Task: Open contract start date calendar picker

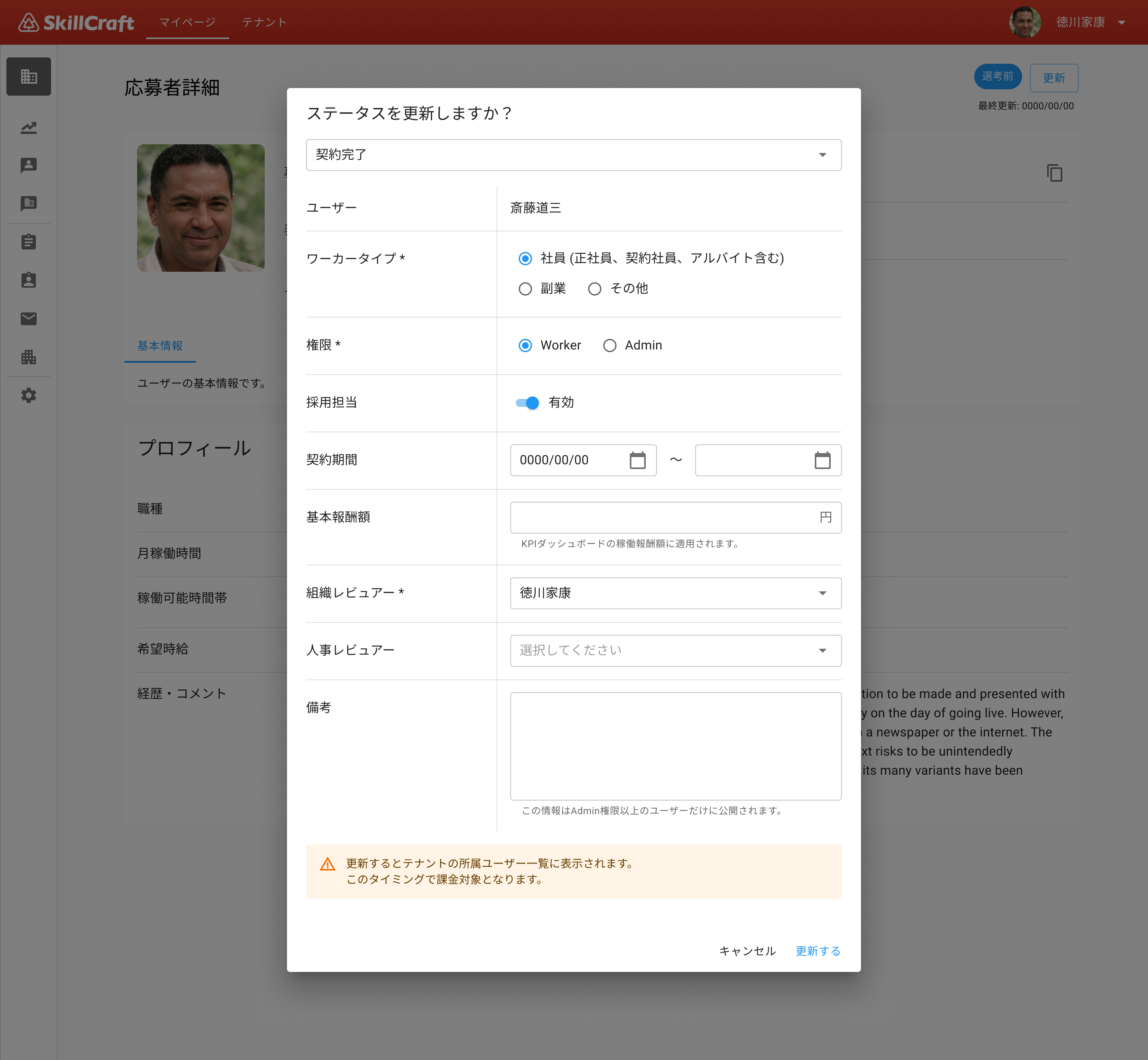Action: [637, 460]
